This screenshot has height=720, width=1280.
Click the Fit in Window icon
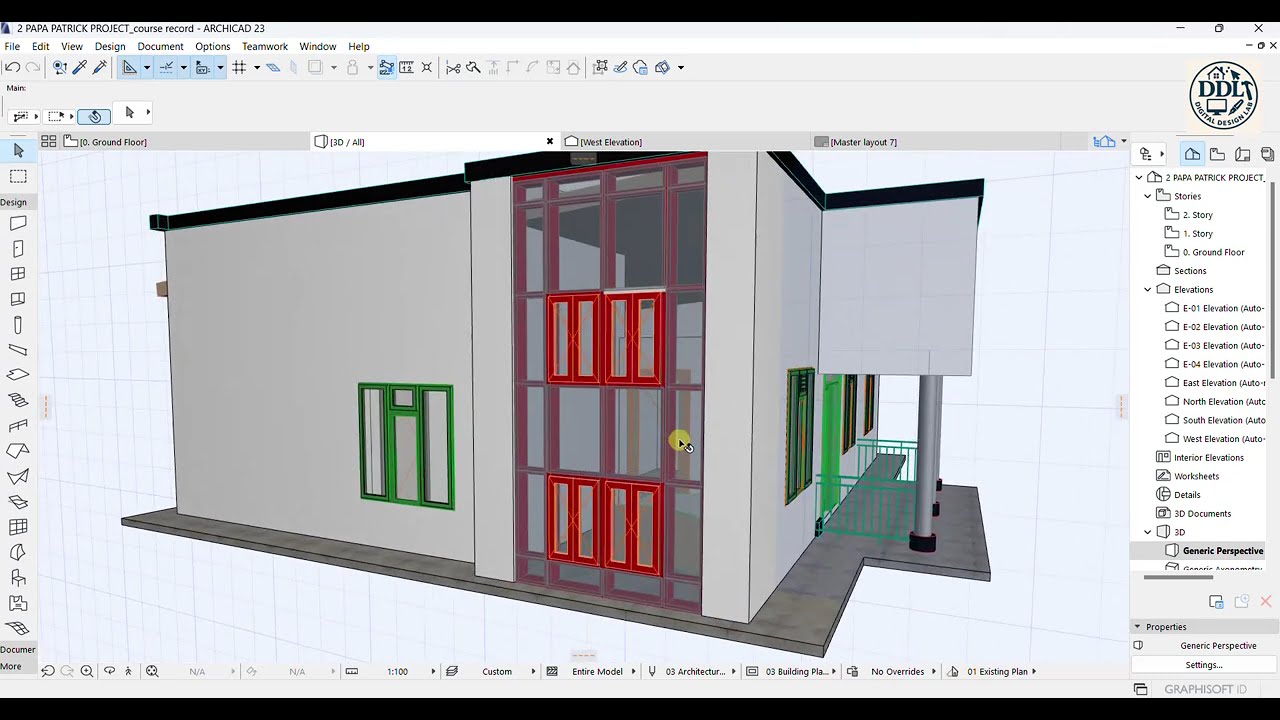[x=152, y=671]
